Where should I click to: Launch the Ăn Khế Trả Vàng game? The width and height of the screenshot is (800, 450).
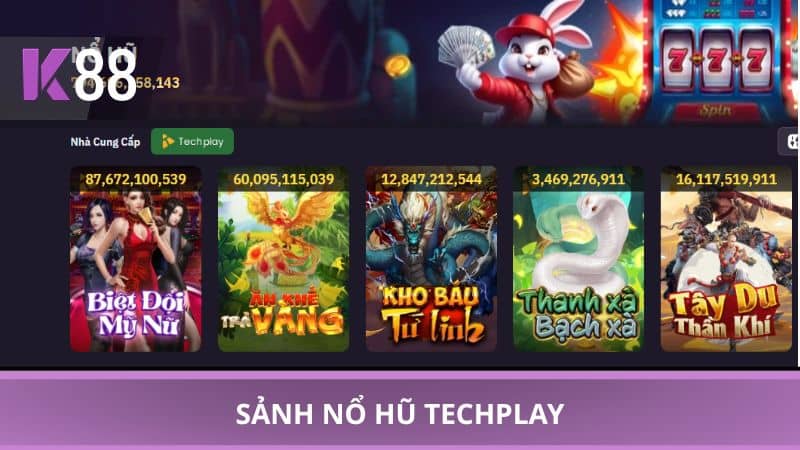[x=283, y=259]
